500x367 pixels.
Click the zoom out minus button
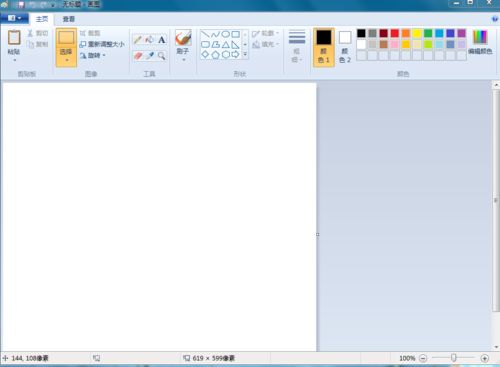(423, 358)
